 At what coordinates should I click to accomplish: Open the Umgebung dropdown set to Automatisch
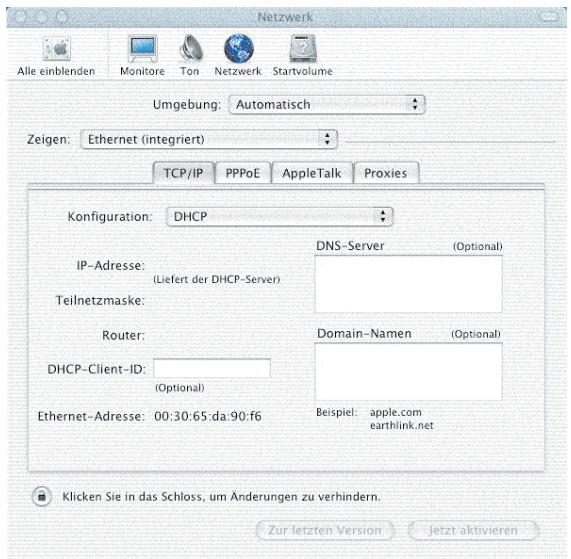click(327, 105)
